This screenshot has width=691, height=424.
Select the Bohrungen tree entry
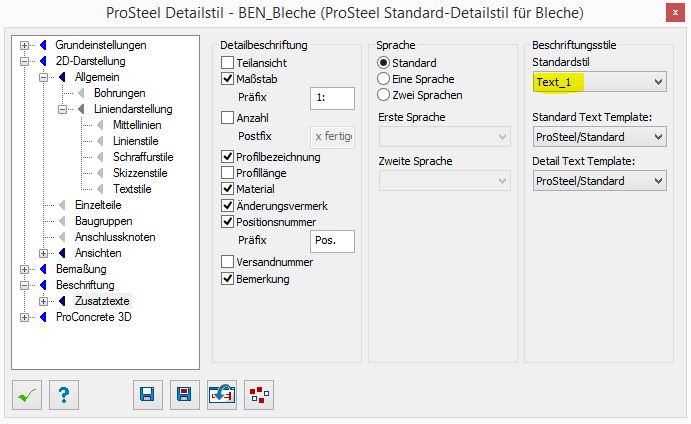119,93
